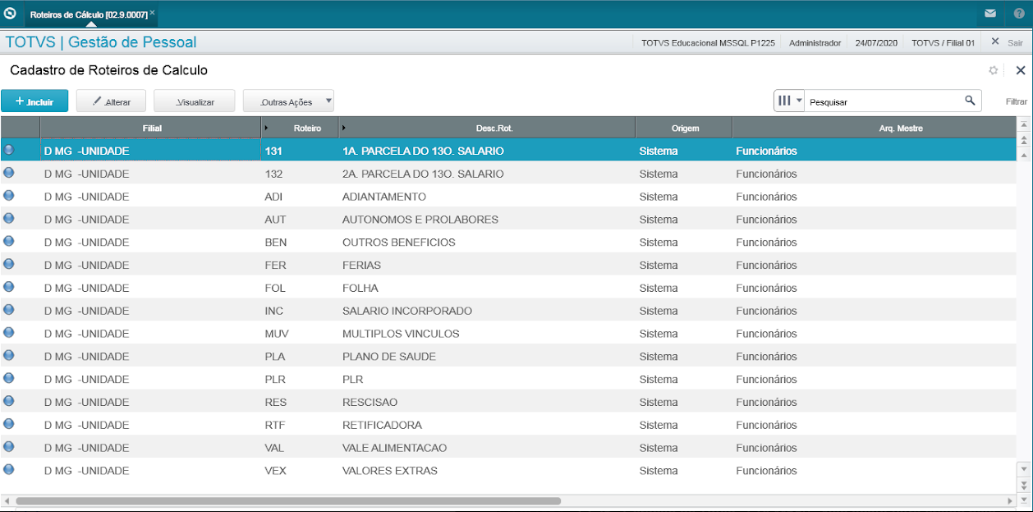Click the status circle in the RESCISAO row
Screen dimensions: 1033x512
pos(9,401)
